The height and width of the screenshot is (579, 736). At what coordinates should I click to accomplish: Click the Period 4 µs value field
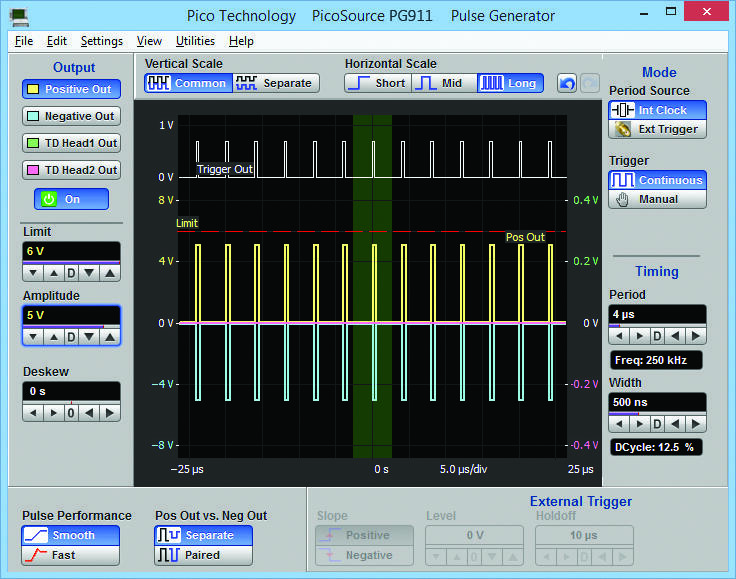click(657, 313)
